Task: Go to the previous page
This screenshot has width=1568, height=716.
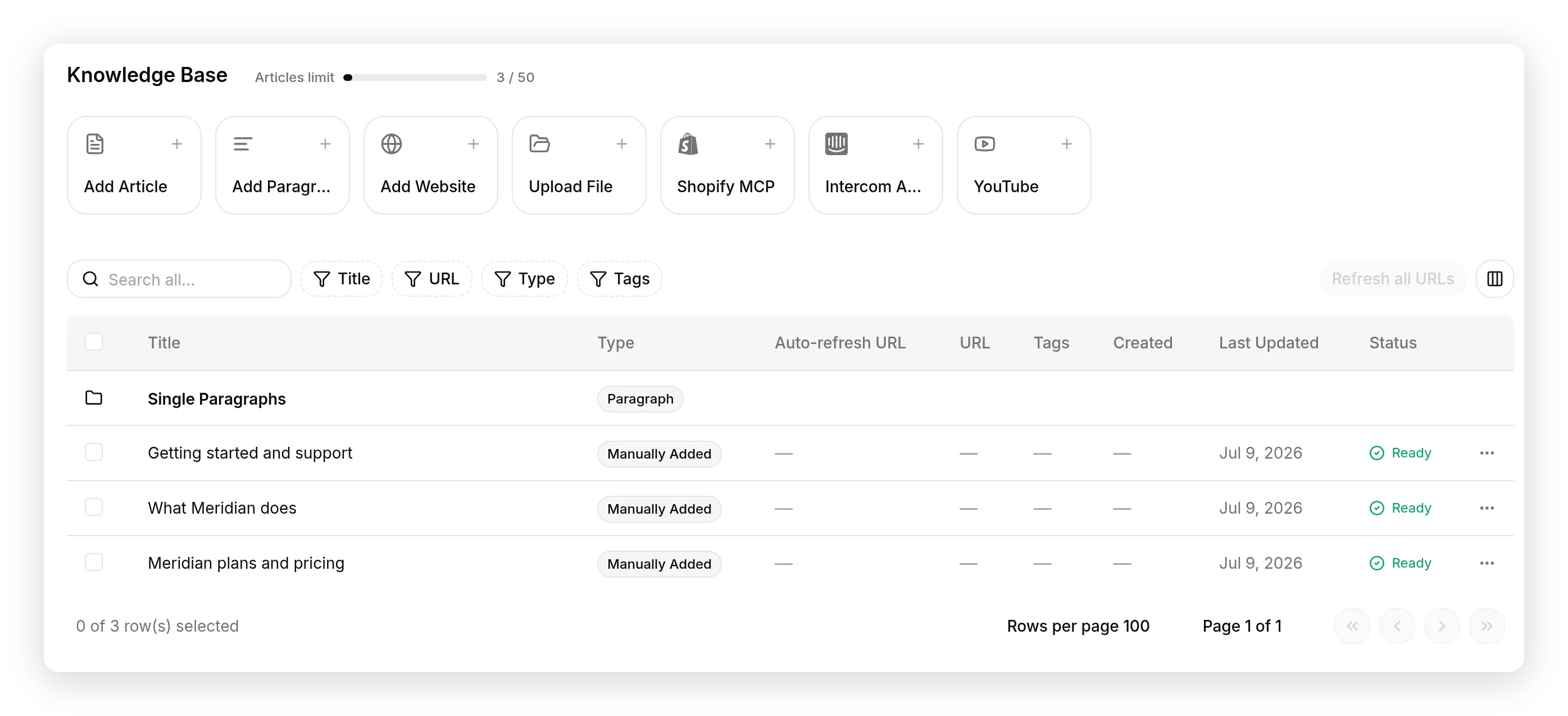Action: 1397,626
